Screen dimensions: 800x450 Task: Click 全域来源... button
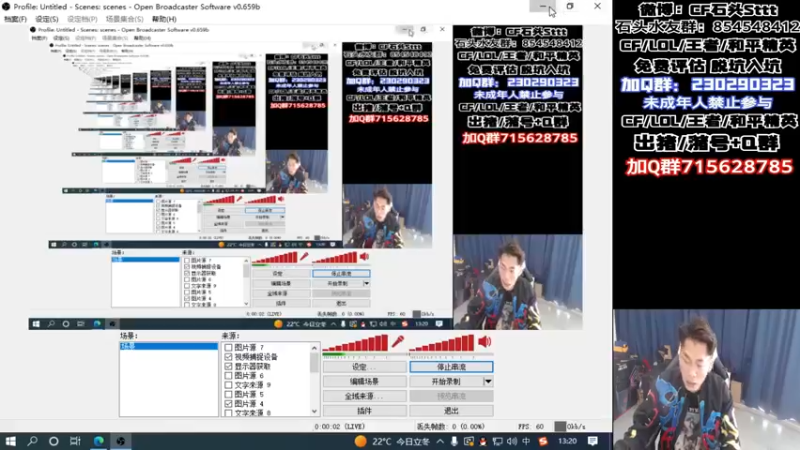364,396
